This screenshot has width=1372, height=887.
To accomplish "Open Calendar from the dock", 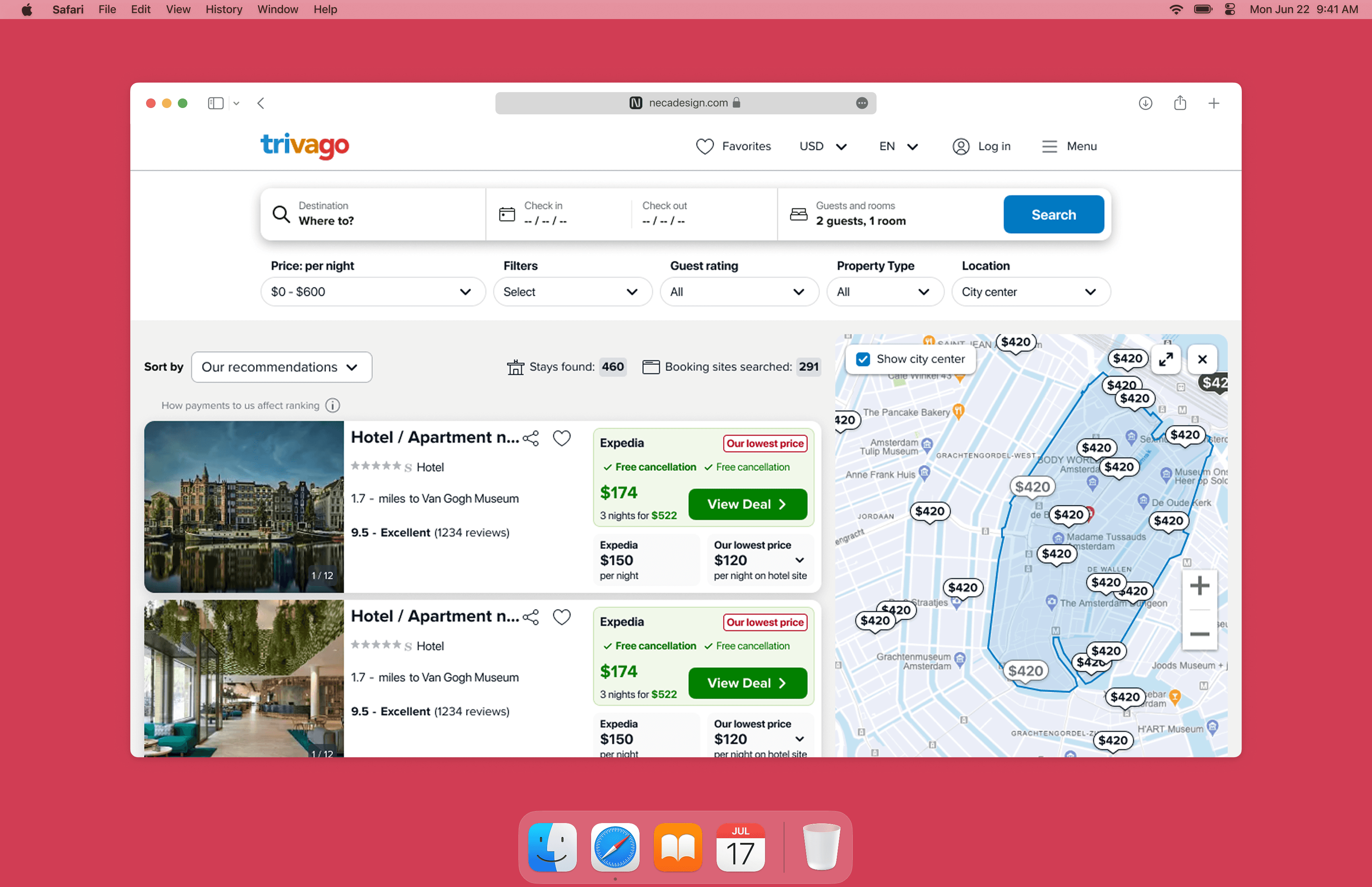I will point(740,847).
